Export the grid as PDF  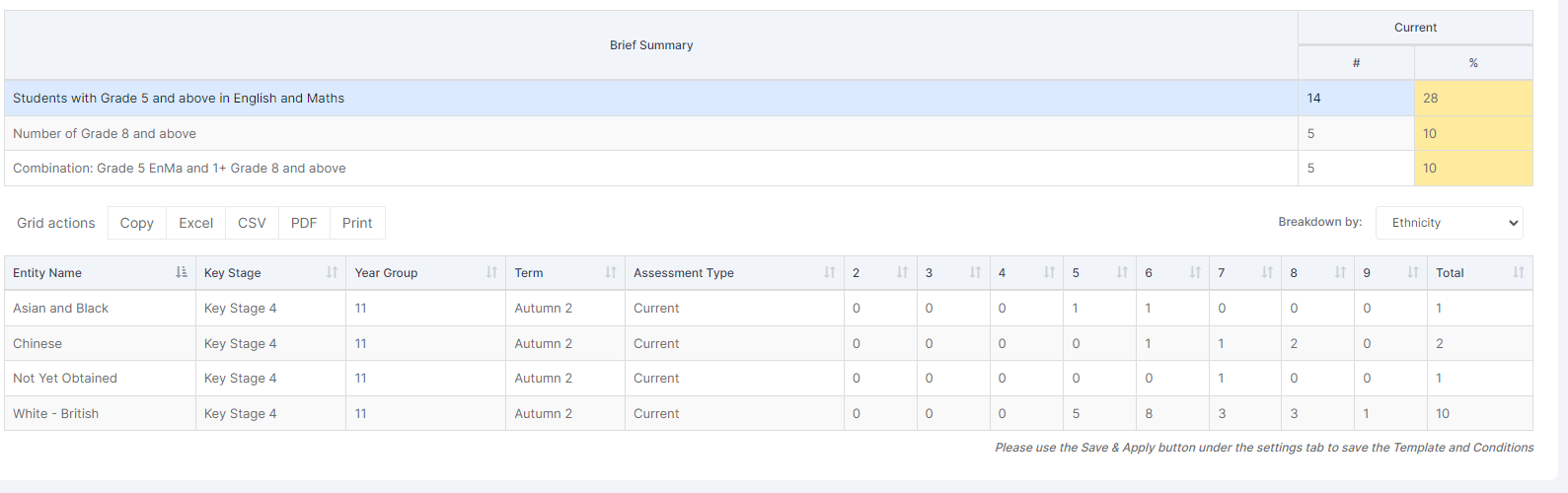pyautogui.click(x=304, y=223)
